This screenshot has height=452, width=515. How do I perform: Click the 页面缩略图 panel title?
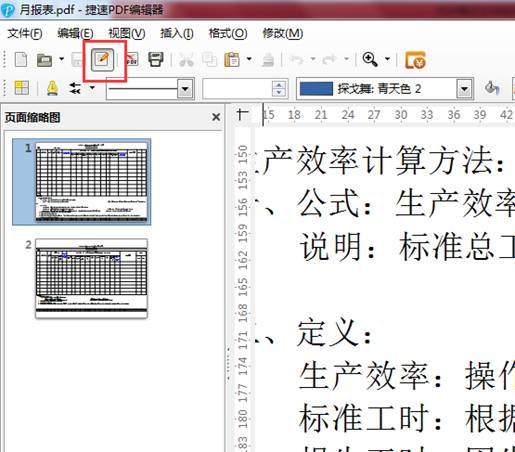32,117
